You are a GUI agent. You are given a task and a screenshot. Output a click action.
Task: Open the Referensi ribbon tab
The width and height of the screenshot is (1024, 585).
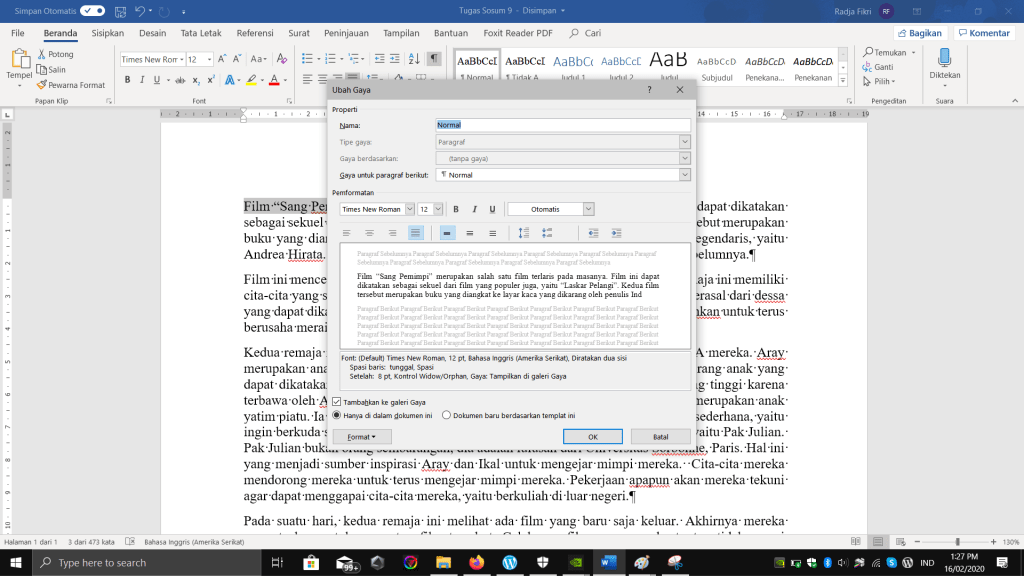tap(255, 33)
